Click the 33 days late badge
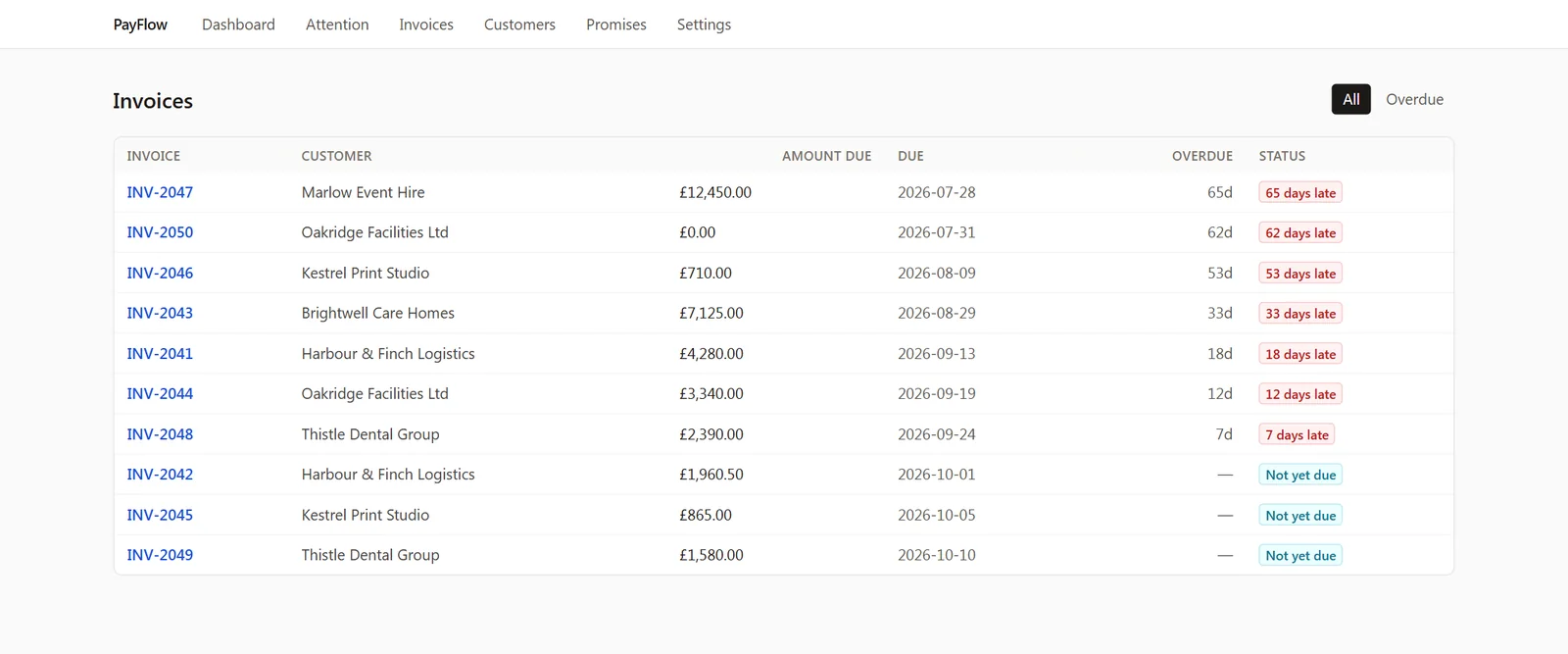Image resolution: width=1568 pixels, height=654 pixels. tap(1300, 314)
